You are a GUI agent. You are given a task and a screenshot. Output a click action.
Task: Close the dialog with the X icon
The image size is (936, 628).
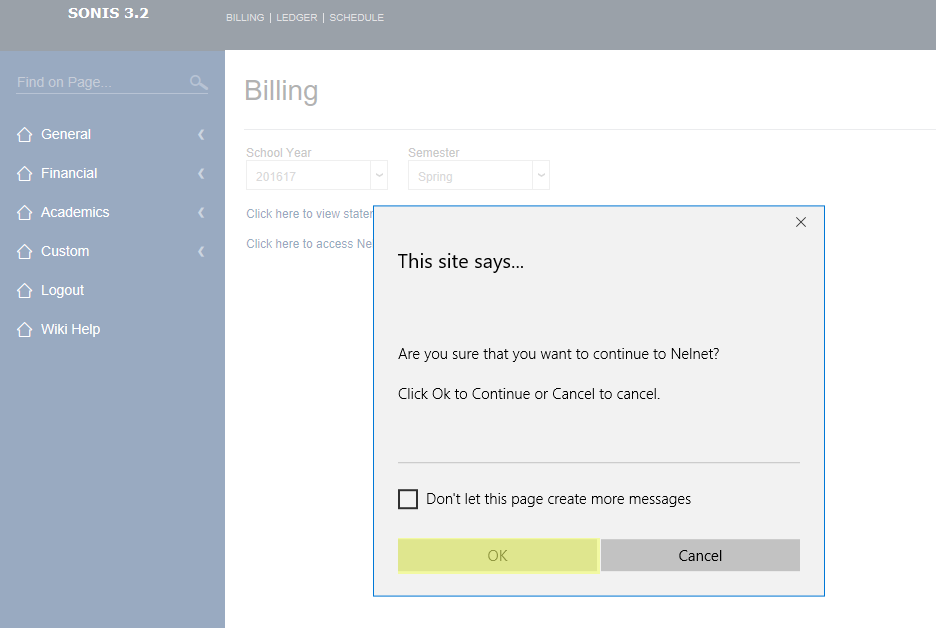(800, 222)
